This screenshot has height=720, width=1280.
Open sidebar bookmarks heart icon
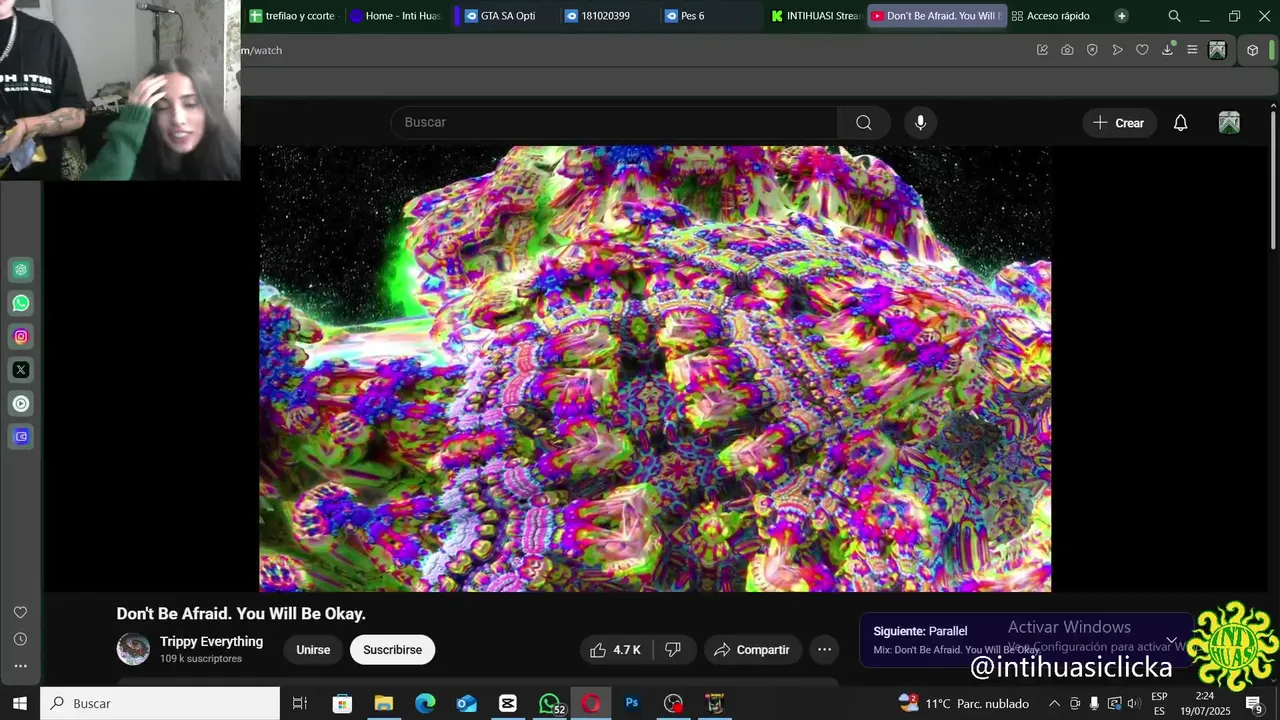tap(20, 612)
